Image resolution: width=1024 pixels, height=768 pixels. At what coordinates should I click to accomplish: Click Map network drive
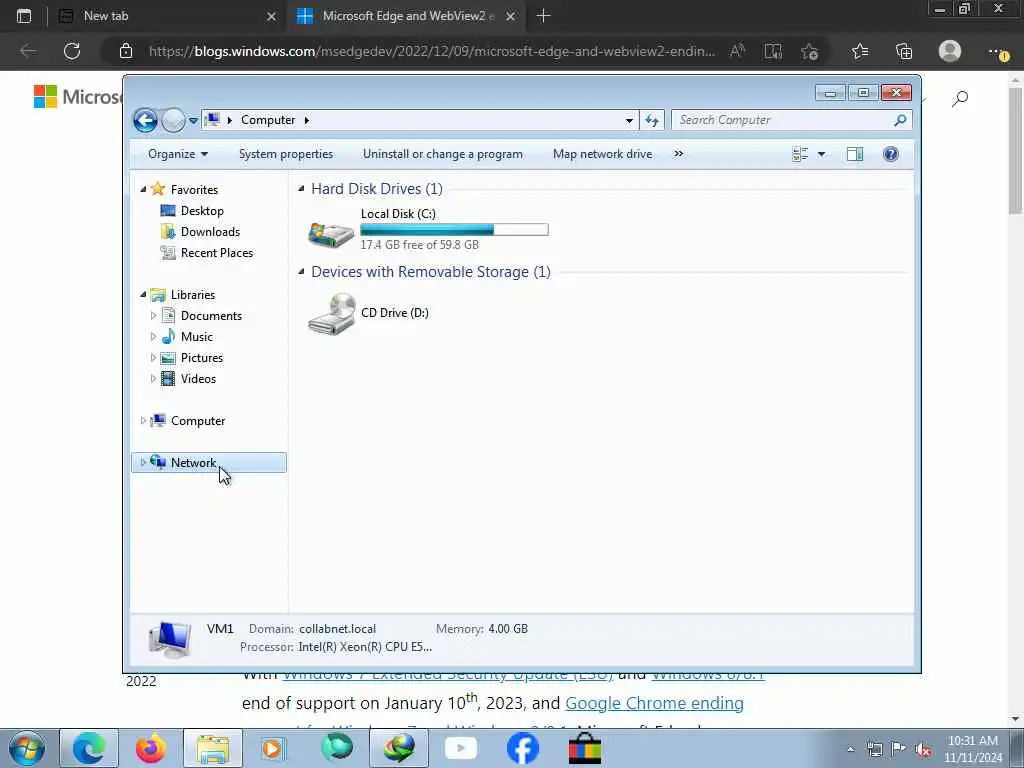(x=602, y=154)
